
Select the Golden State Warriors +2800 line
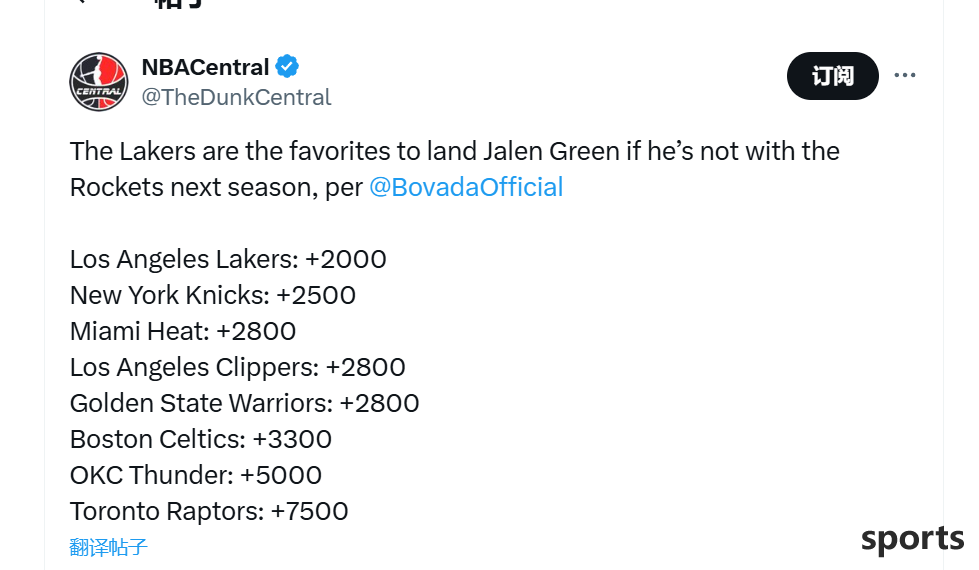click(x=244, y=403)
